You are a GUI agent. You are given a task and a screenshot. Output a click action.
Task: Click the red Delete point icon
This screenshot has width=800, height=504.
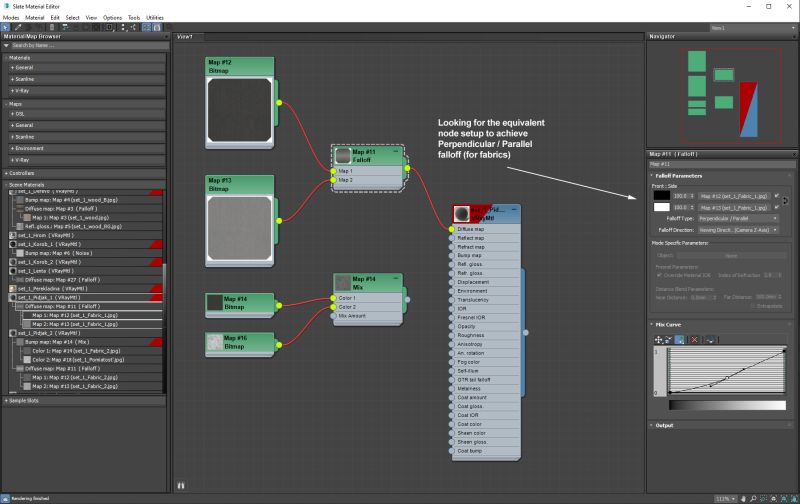(x=694, y=340)
